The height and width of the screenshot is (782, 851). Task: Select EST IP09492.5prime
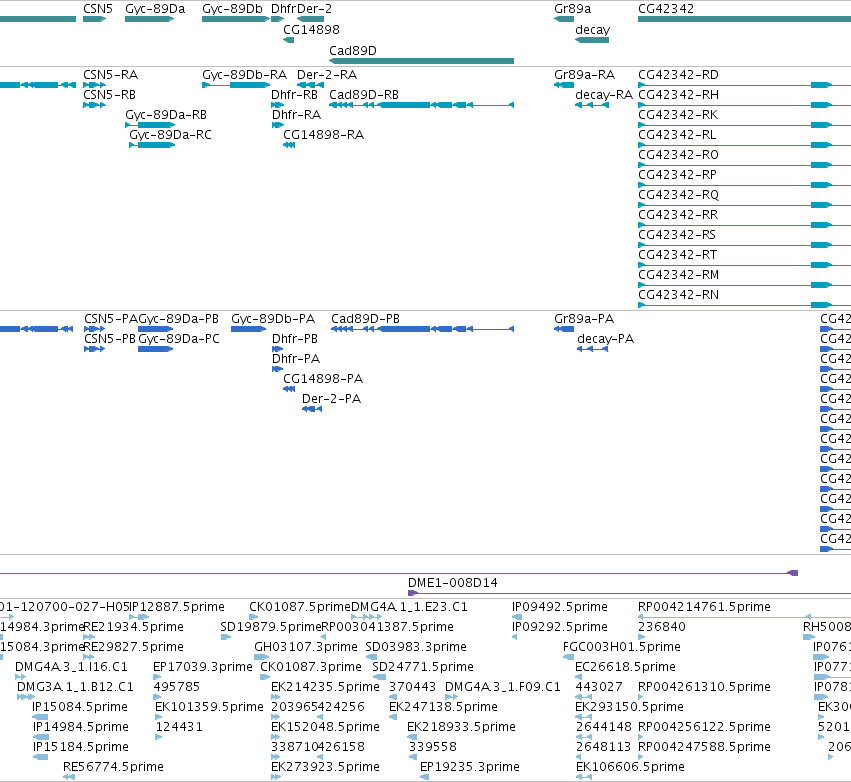pyautogui.click(x=560, y=607)
